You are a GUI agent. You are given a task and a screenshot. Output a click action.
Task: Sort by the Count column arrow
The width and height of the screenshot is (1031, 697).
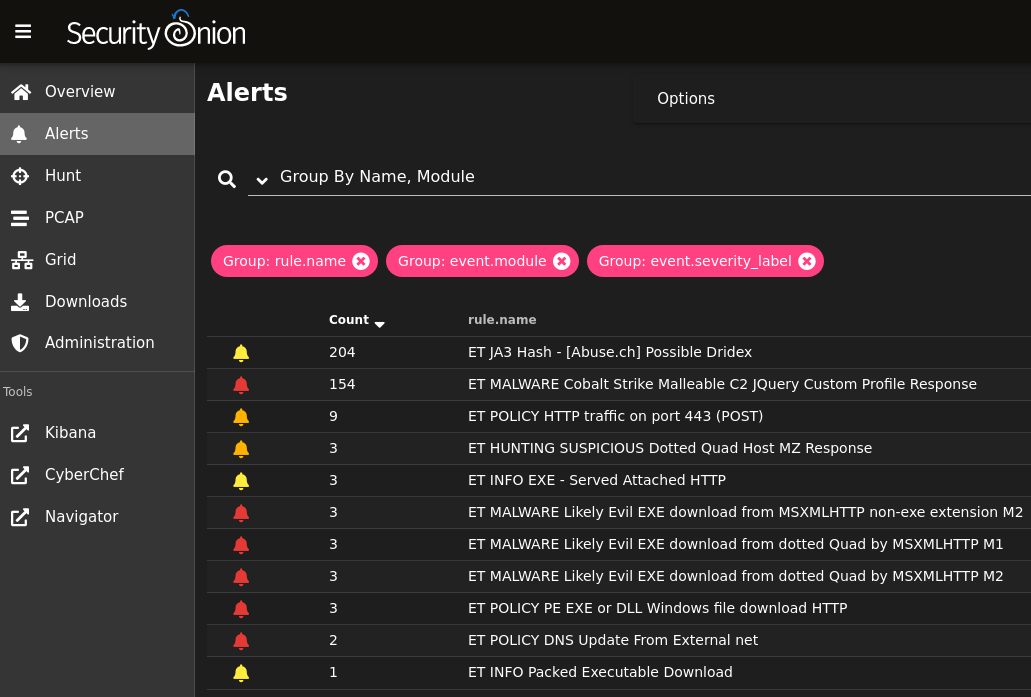pyautogui.click(x=379, y=324)
